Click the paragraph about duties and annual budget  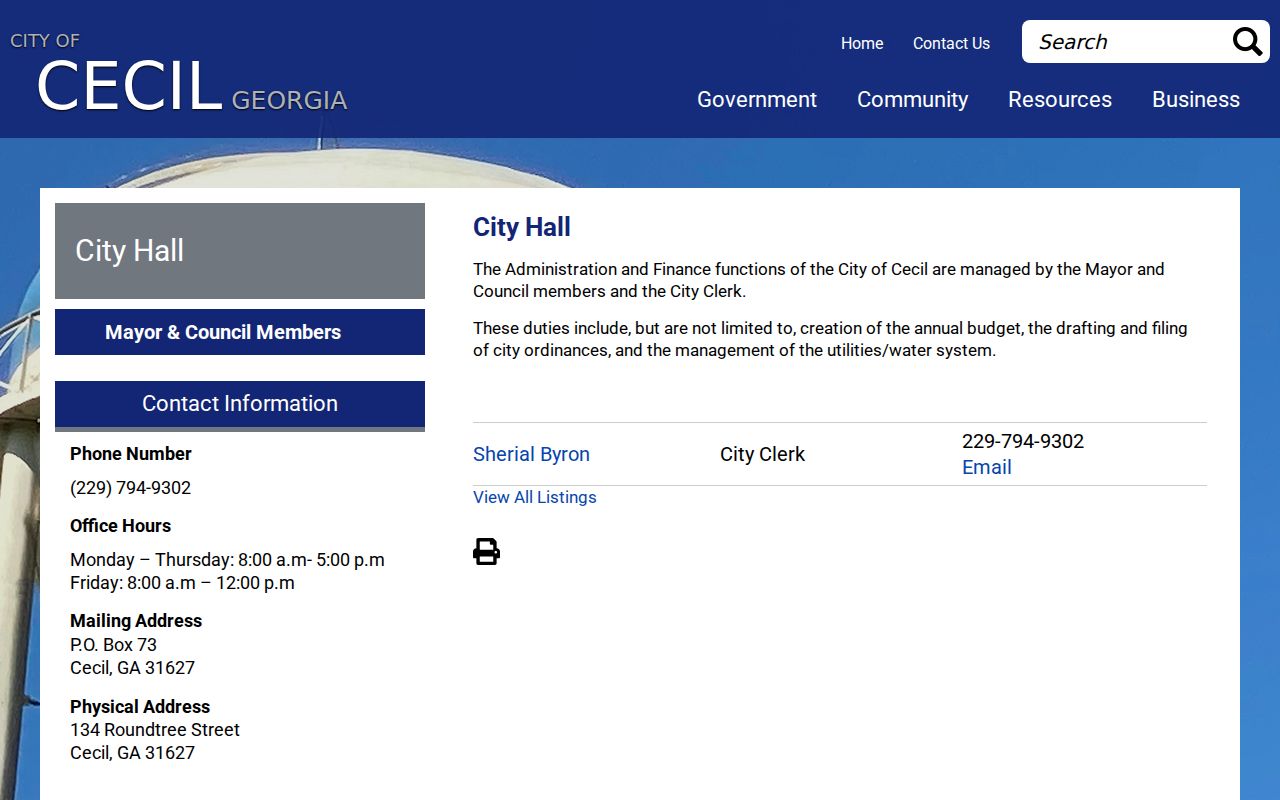pos(830,340)
